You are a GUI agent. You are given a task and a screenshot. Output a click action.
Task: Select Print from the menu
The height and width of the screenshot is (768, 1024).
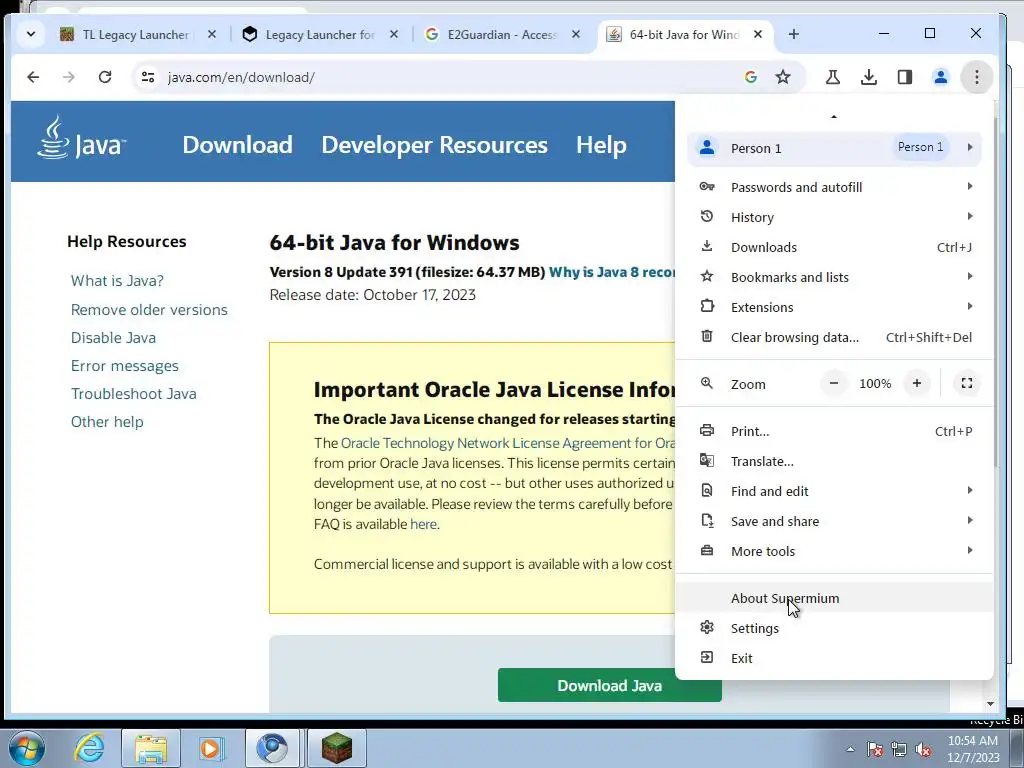pyautogui.click(x=835, y=432)
